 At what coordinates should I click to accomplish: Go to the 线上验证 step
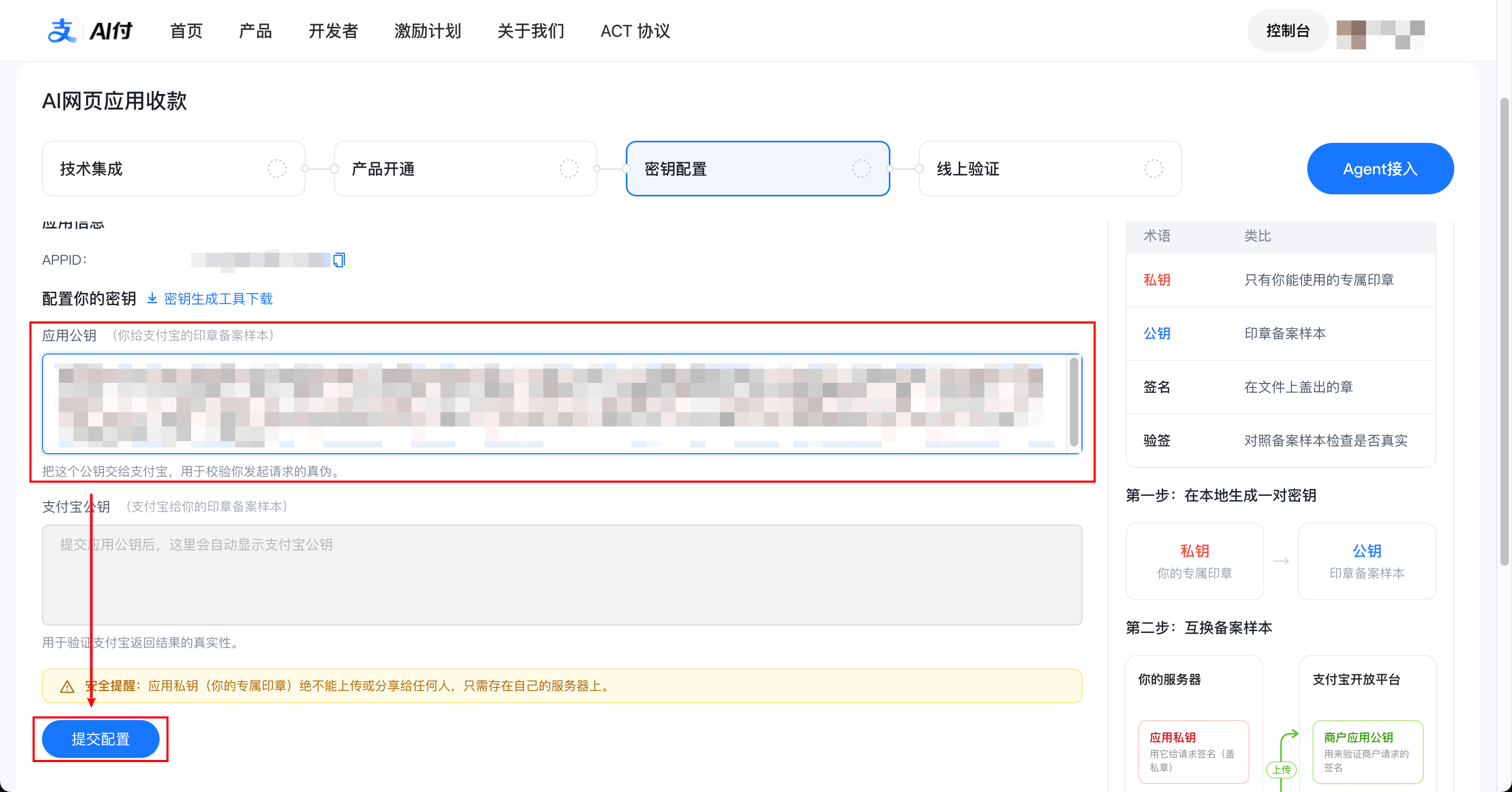click(1050, 169)
